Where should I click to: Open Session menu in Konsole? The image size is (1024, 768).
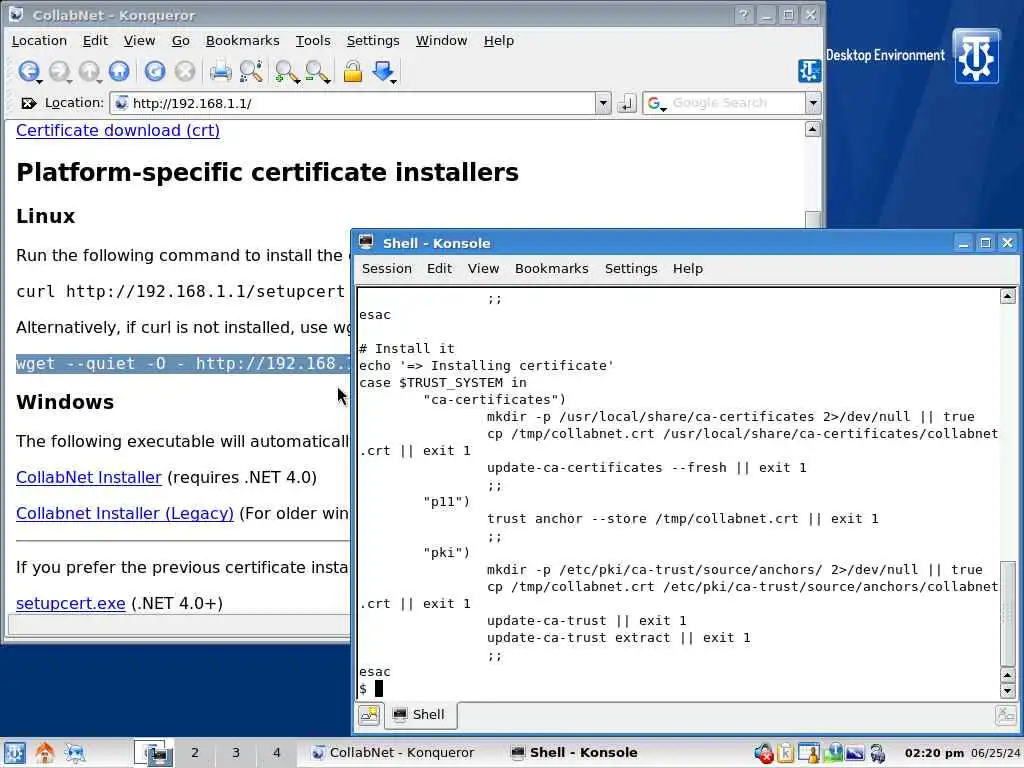pyautogui.click(x=387, y=268)
